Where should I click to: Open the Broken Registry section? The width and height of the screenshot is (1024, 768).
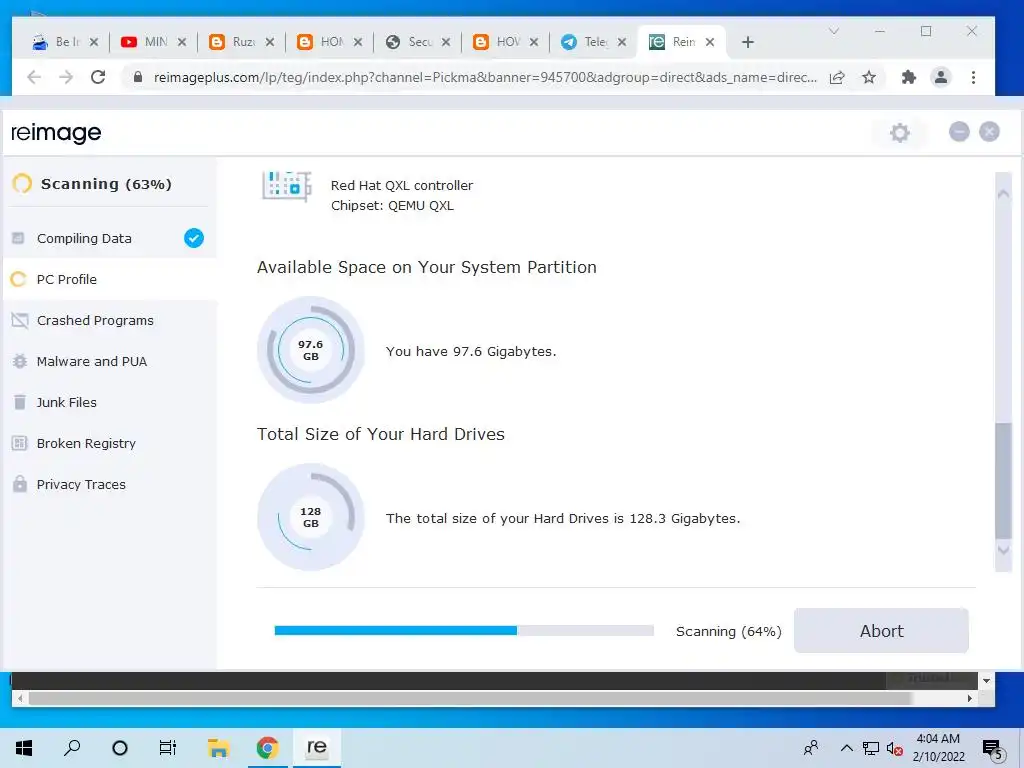pyautogui.click(x=110, y=443)
